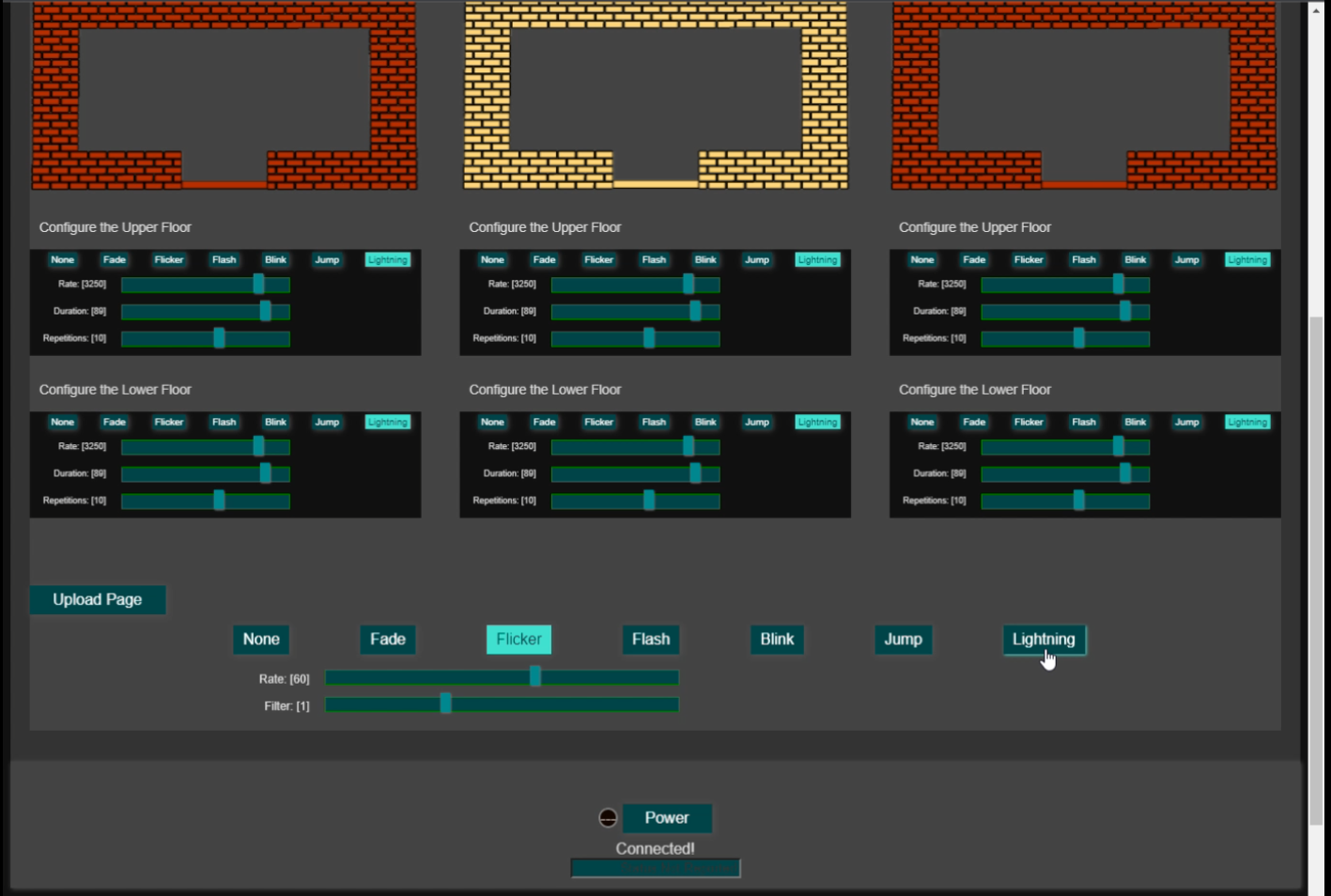Image resolution: width=1331 pixels, height=896 pixels.
Task: Open the Upload Page
Action: pos(98,600)
